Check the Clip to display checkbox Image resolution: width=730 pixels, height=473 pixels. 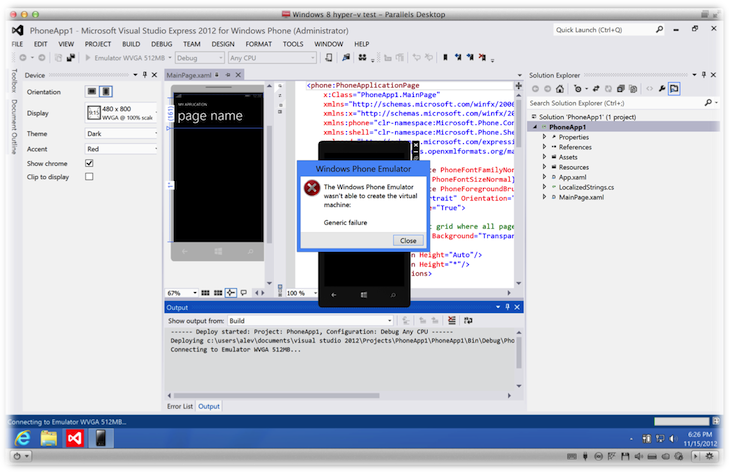tap(89, 177)
